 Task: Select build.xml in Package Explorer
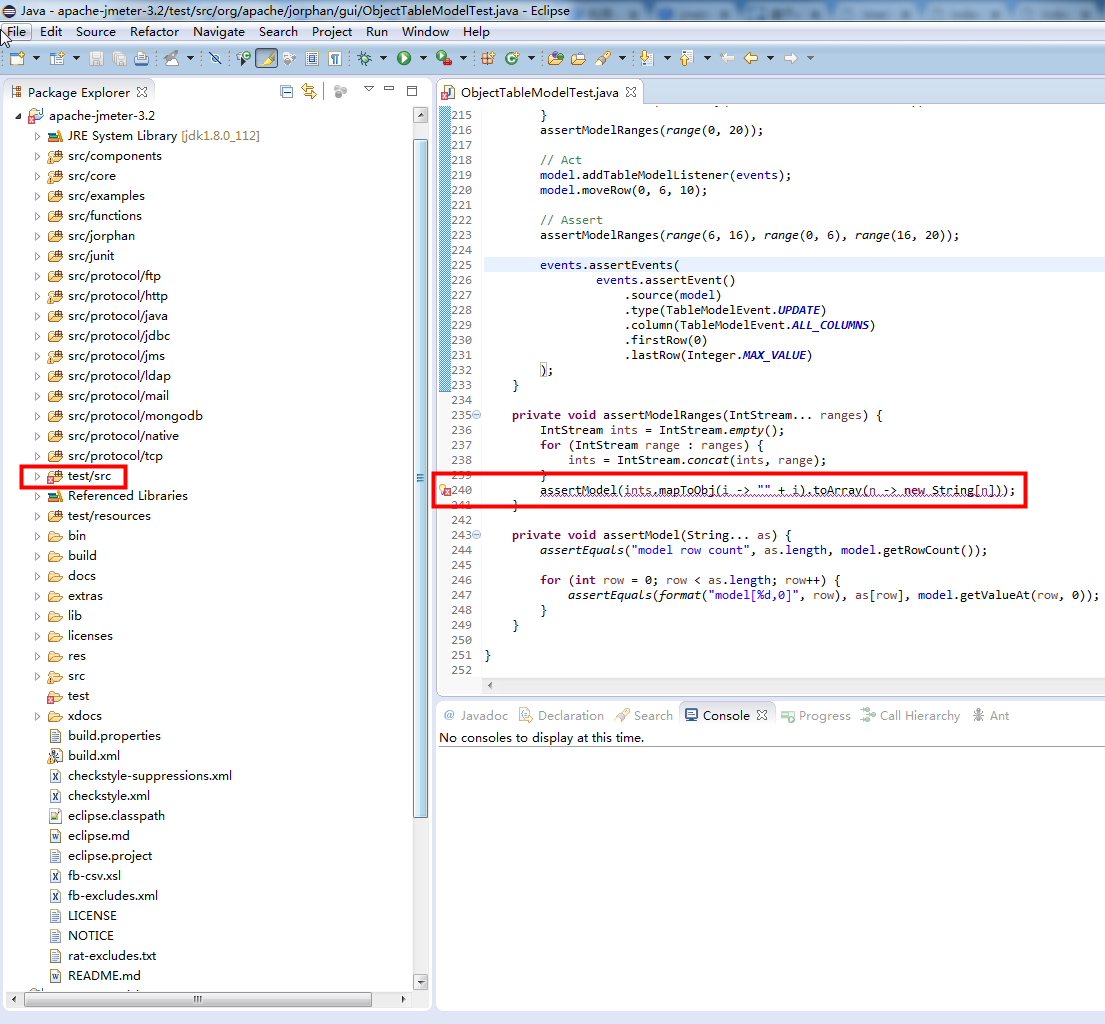click(94, 755)
